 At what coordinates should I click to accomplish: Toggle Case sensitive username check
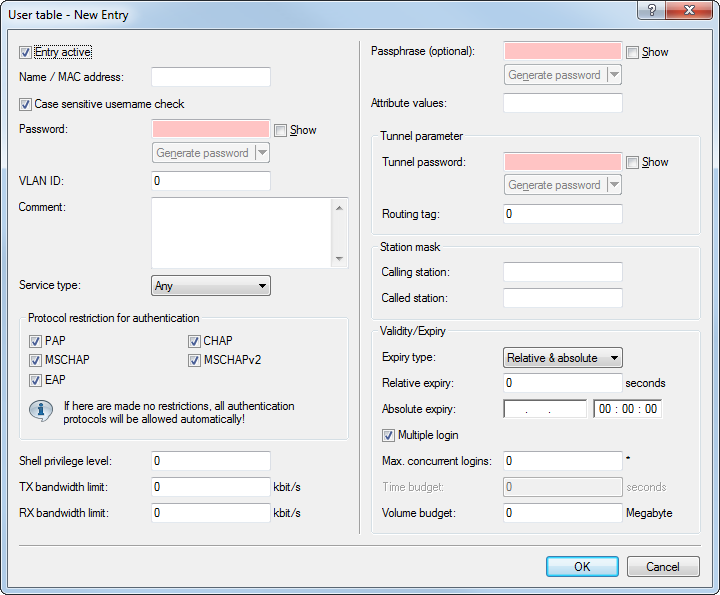click(26, 104)
